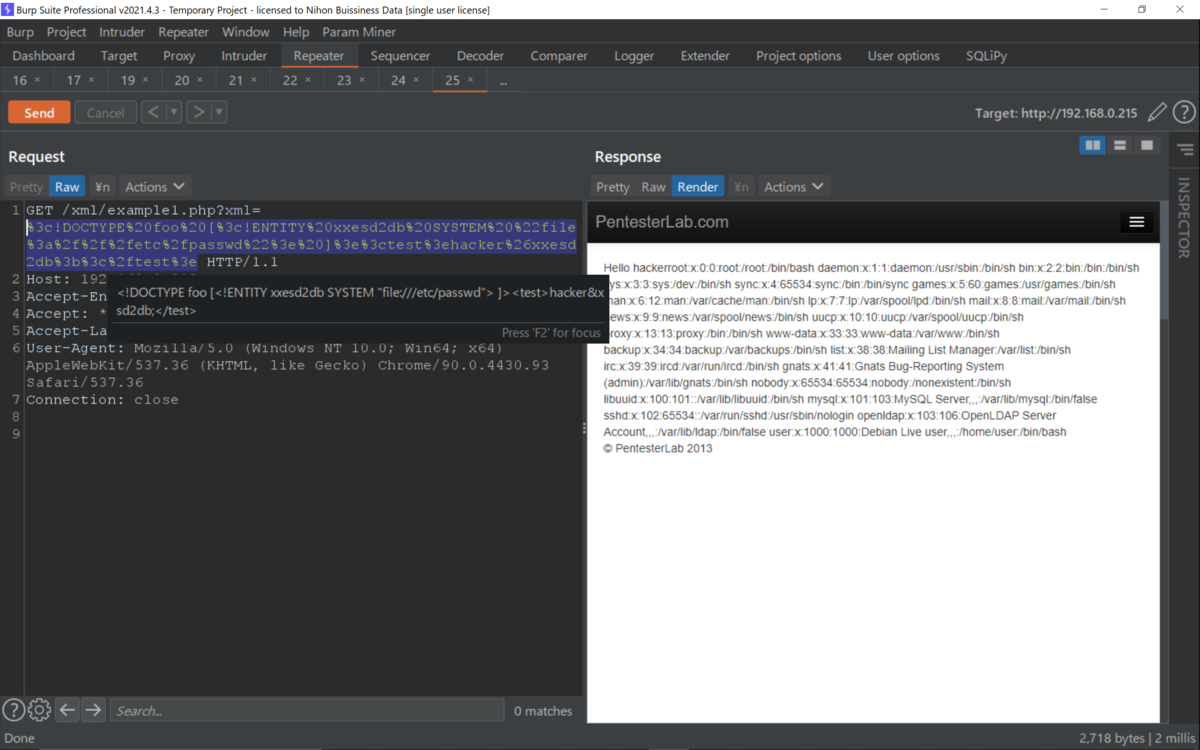1200x750 pixels.
Task: Open the previous history dropdown arrow
Action: point(174,112)
